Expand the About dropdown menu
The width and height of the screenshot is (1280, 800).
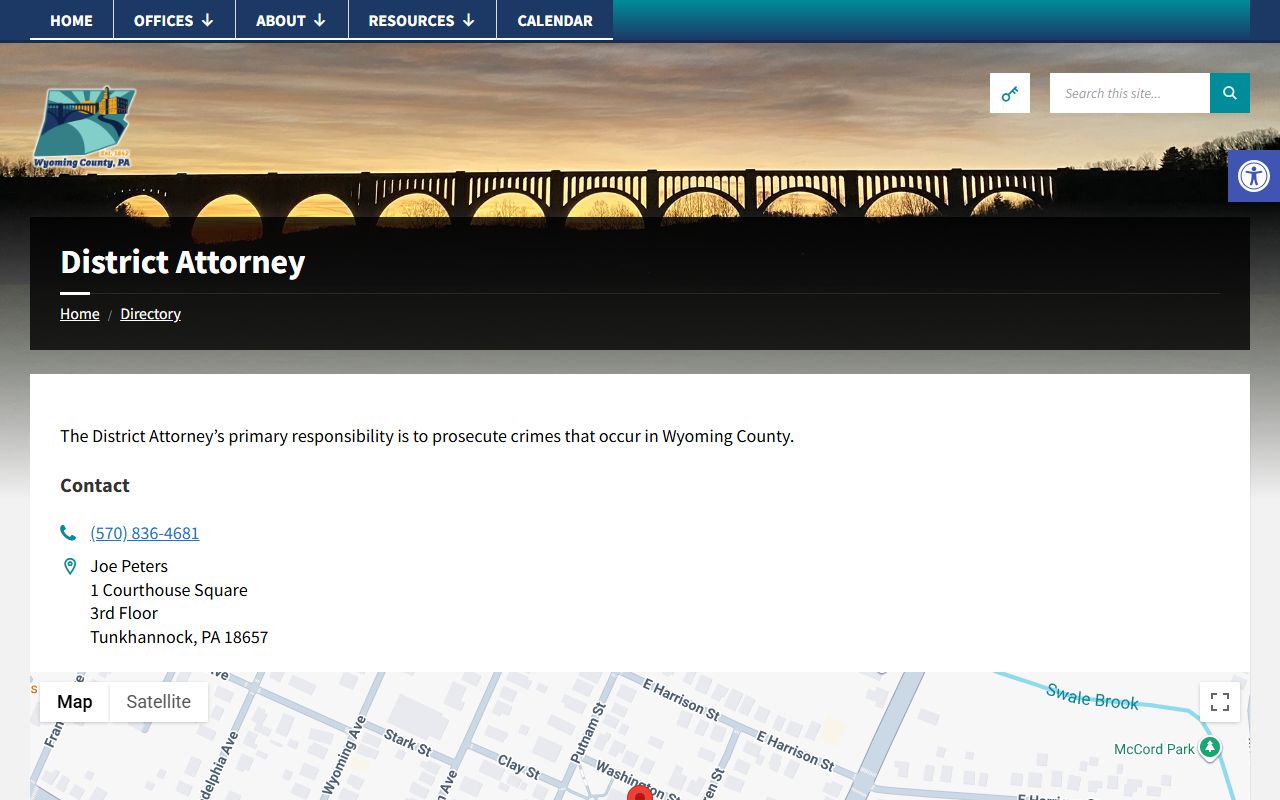291,20
